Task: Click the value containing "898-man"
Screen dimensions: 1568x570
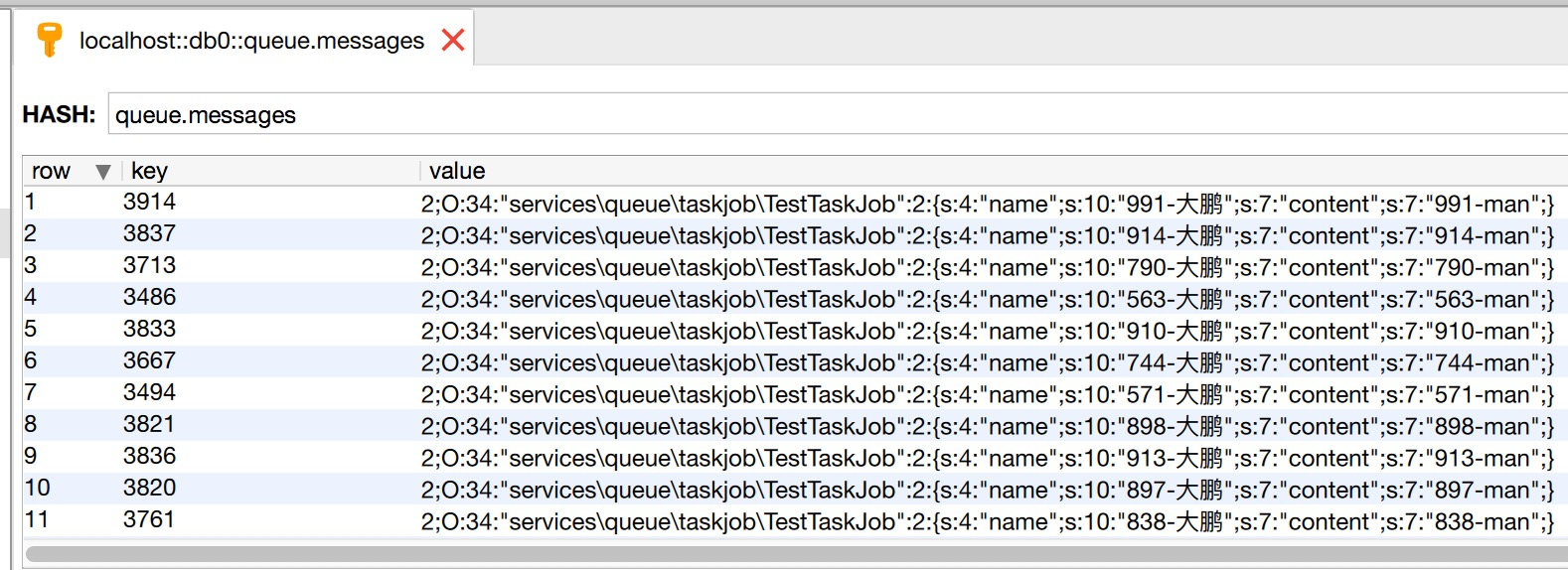Action: [x=987, y=426]
